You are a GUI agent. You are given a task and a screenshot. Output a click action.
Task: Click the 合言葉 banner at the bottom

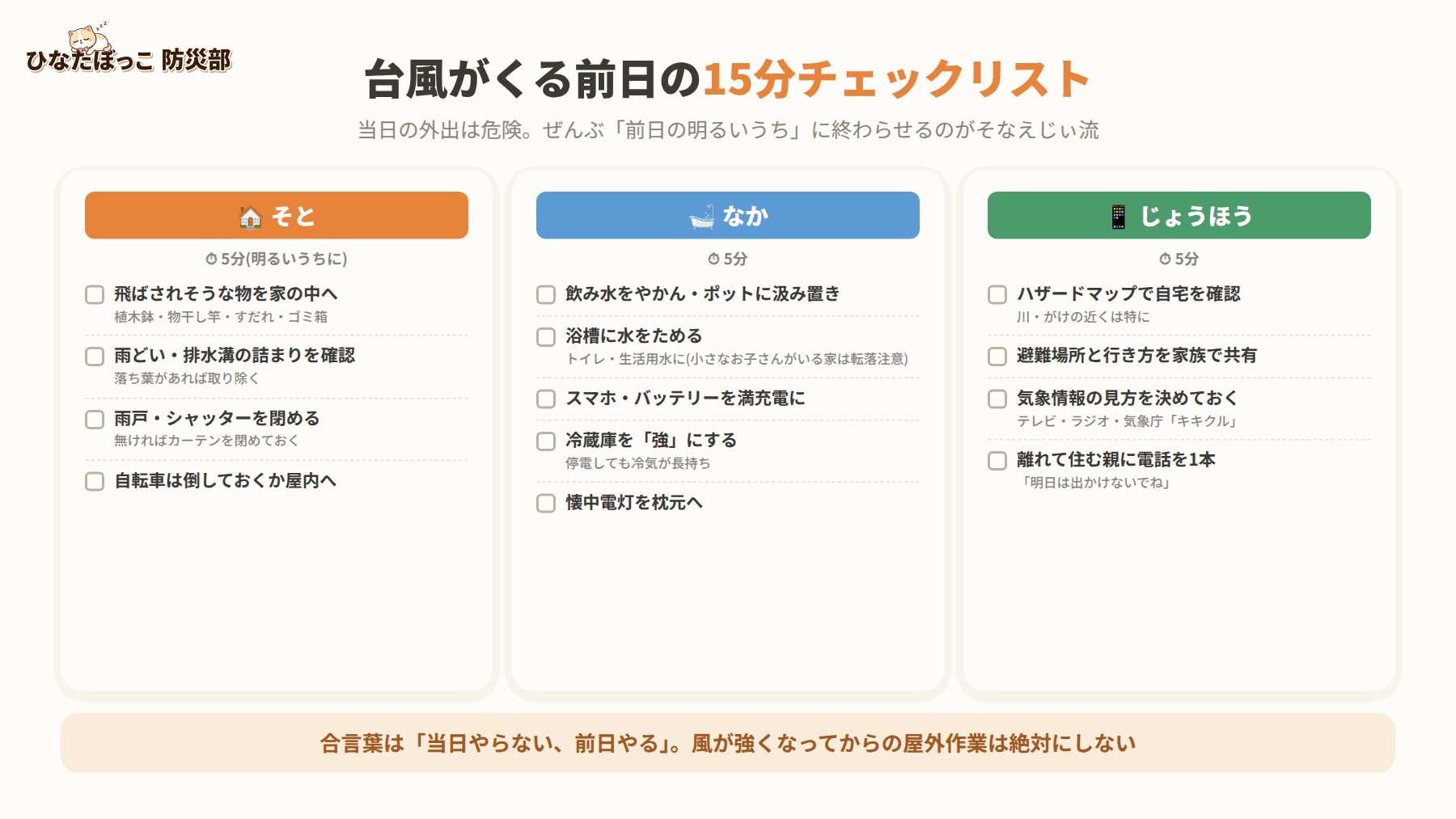click(x=728, y=743)
